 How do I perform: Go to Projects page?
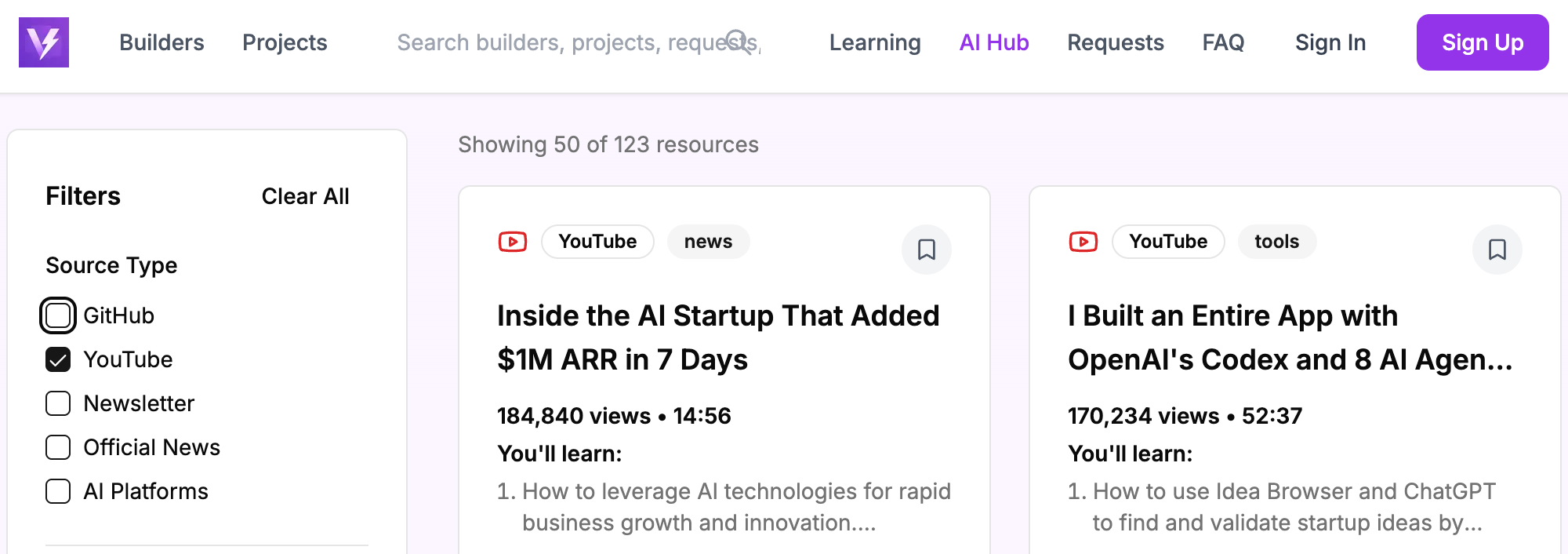(x=285, y=42)
